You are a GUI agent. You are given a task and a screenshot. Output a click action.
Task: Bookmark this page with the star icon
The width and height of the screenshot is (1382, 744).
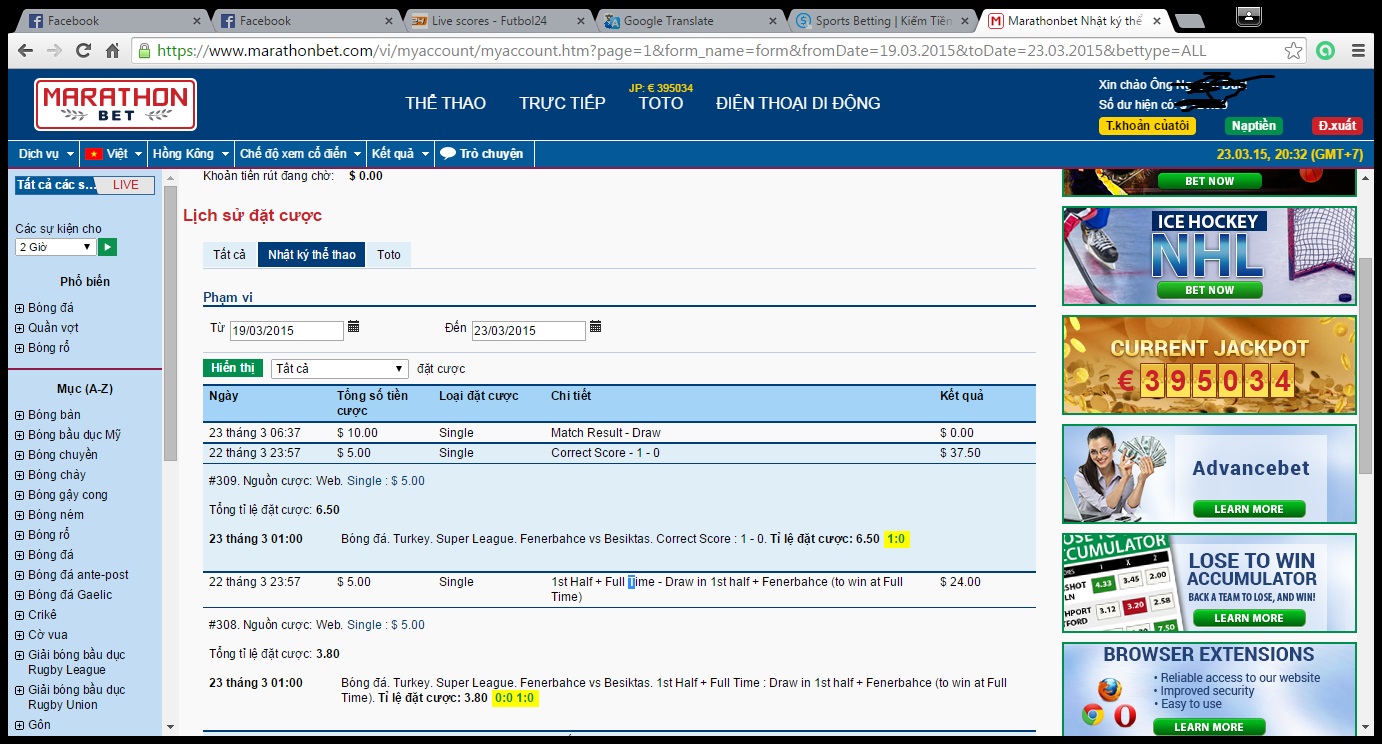1294,51
